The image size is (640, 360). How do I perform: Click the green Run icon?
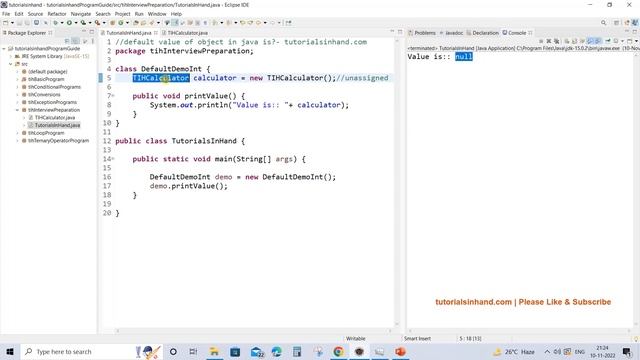pos(69,23)
